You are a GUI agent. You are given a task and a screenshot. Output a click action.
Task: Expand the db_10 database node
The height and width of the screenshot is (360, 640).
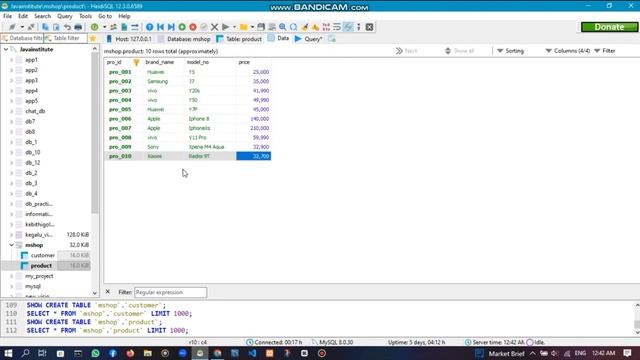pos(11,152)
